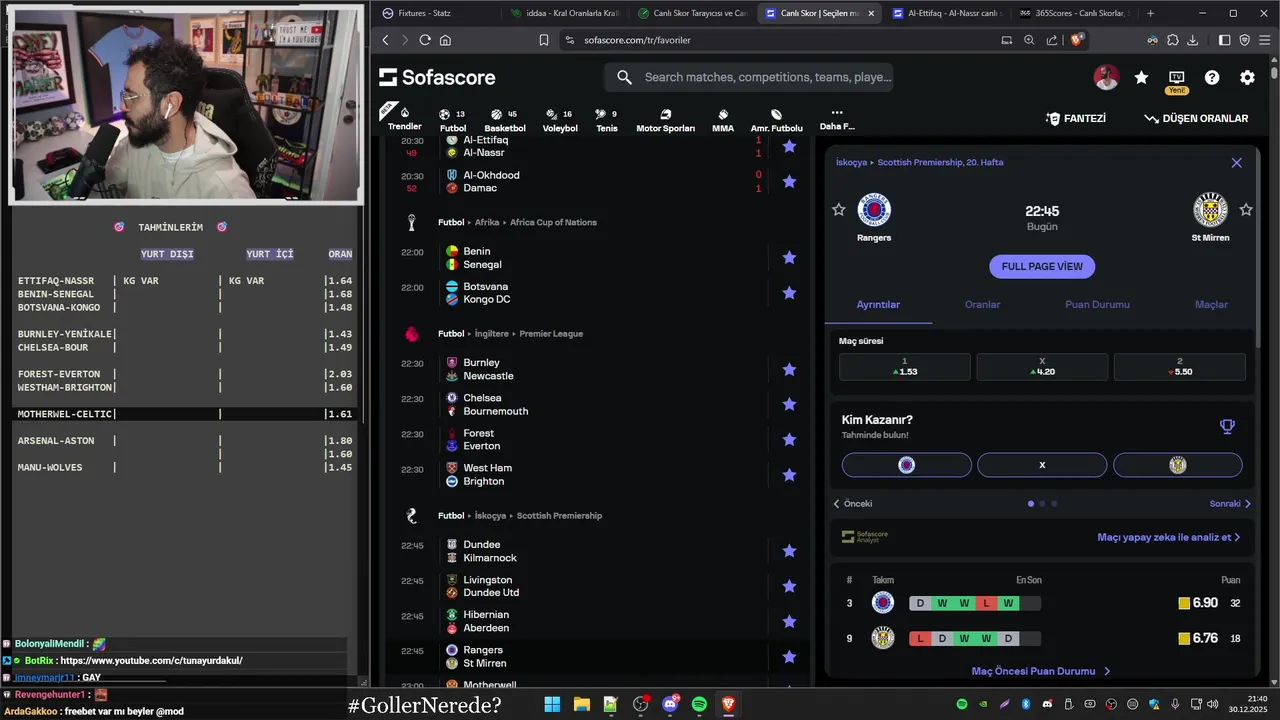Open the browser downloads icon

click(x=1192, y=40)
